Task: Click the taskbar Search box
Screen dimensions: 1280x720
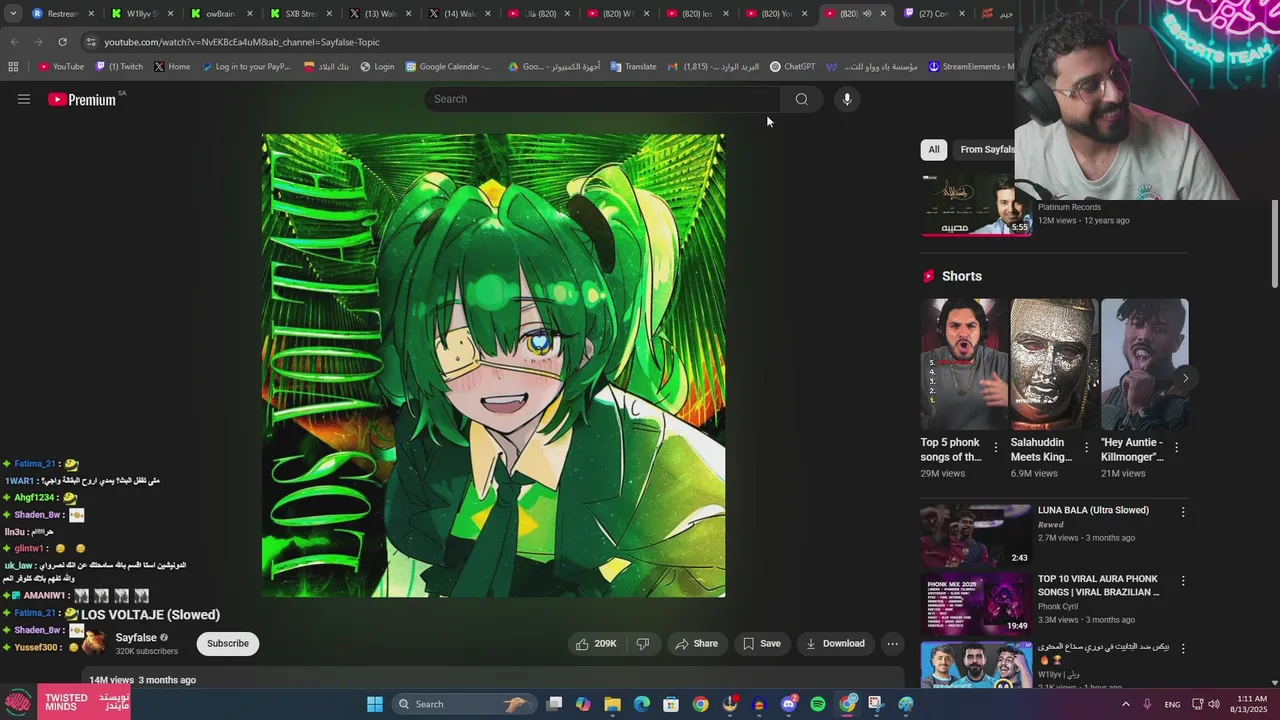Action: tap(463, 704)
